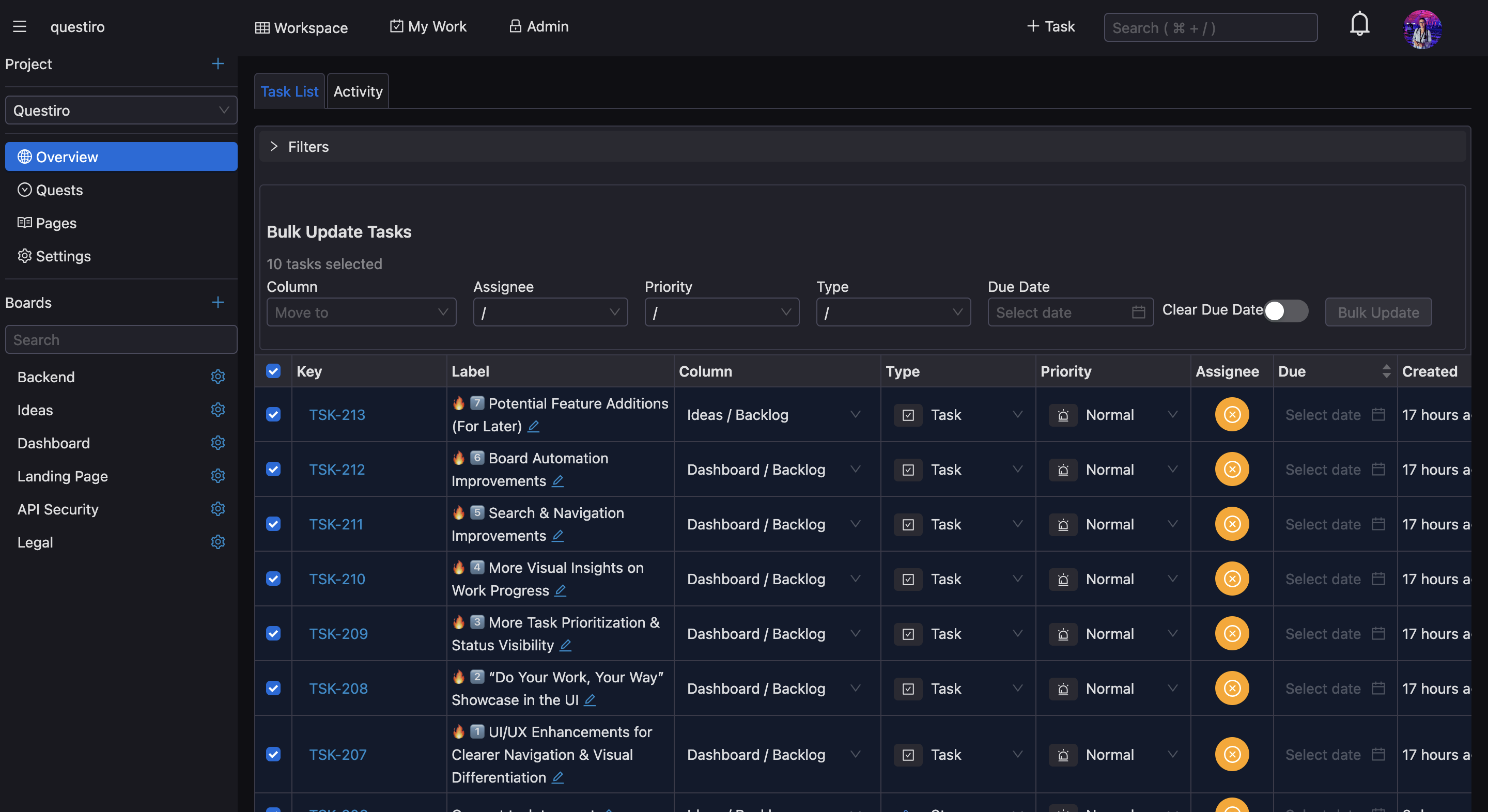Open the user avatar profile menu
Viewport: 1488px width, 812px height.
tap(1422, 29)
